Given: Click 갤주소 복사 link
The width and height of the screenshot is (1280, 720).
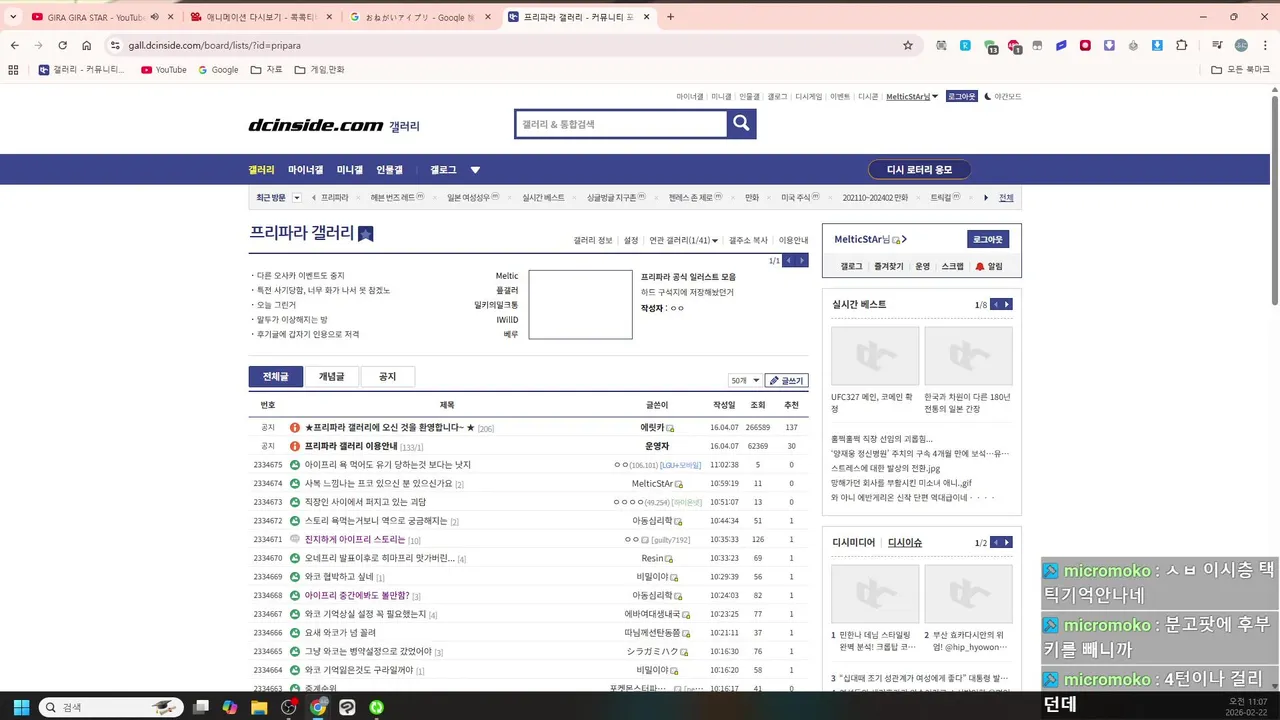Looking at the screenshot, I should [x=748, y=240].
